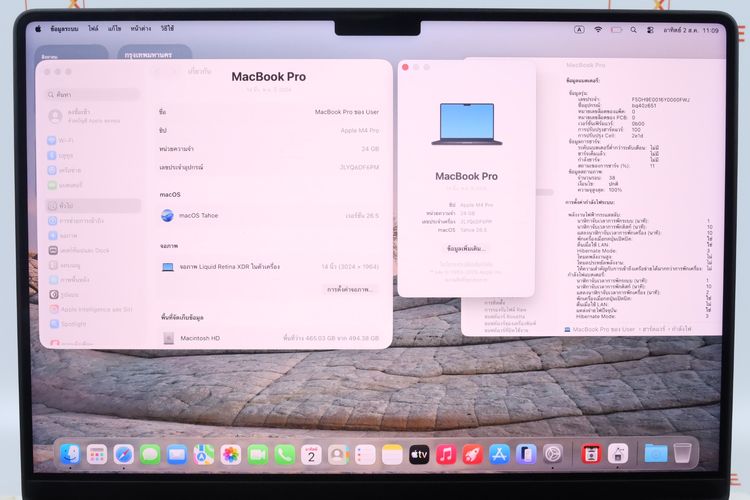
Task: Close the About This Mac window
Action: (405, 67)
